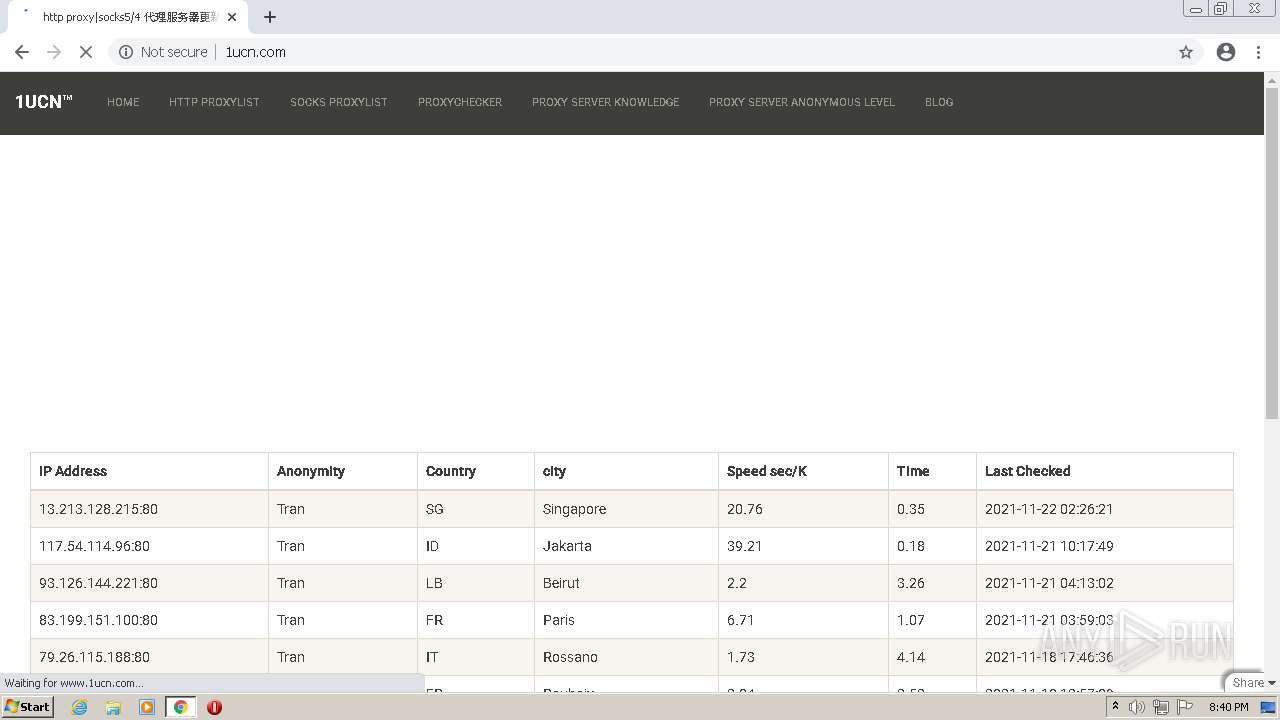1280x720 pixels.
Task: Open the Chrome three-dot menu
Action: 1258,52
